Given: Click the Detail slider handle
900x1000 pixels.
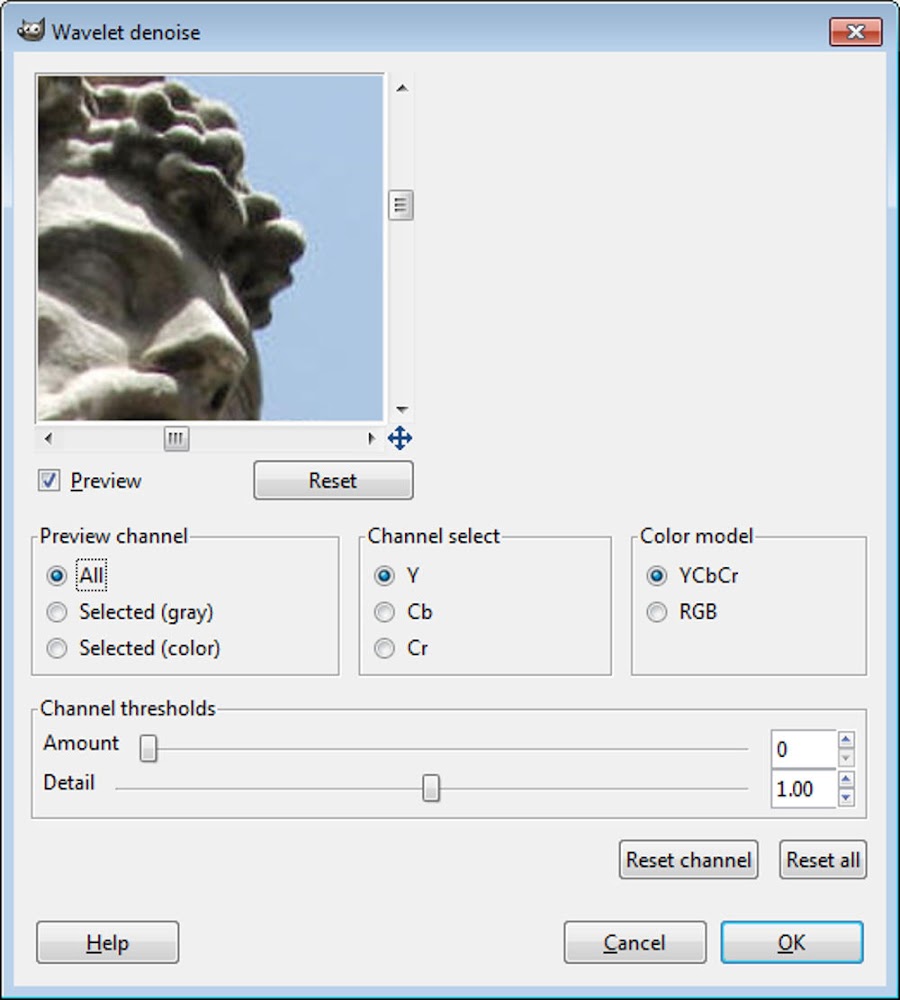Looking at the screenshot, I should click(x=431, y=788).
